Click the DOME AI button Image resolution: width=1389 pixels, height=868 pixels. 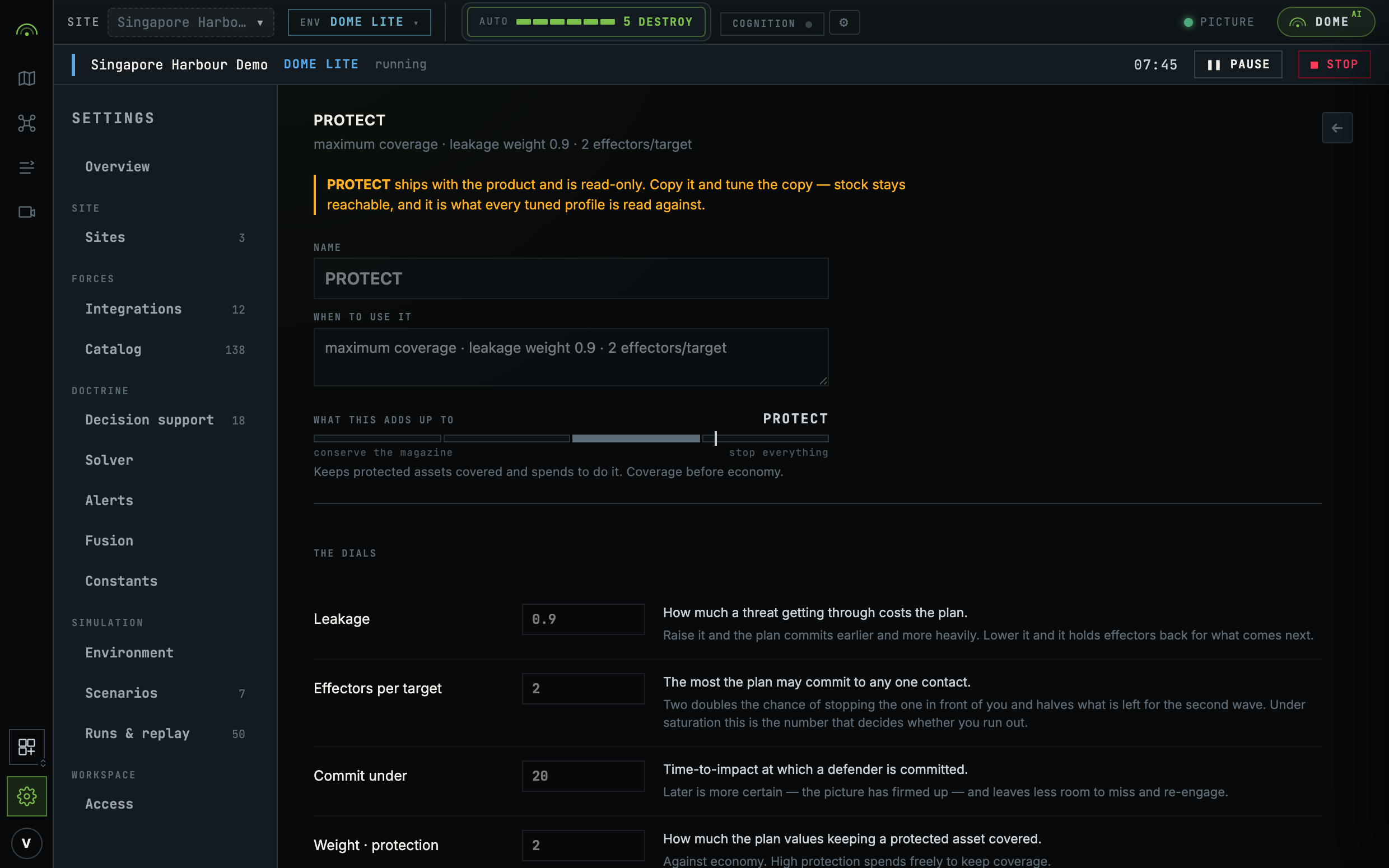point(1325,22)
